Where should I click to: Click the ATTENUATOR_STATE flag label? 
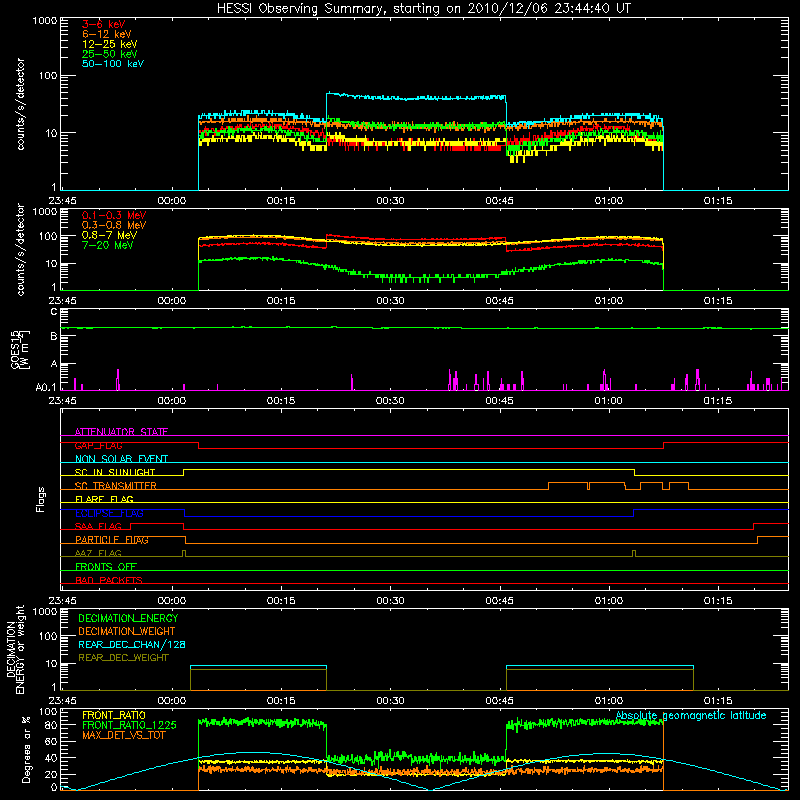[121, 432]
